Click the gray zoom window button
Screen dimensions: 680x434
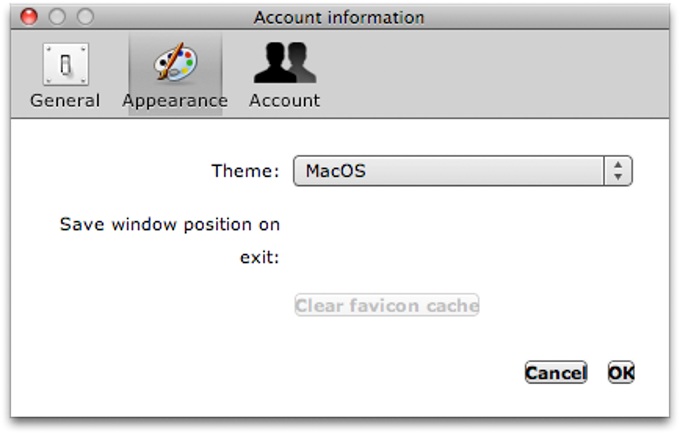click(x=85, y=17)
